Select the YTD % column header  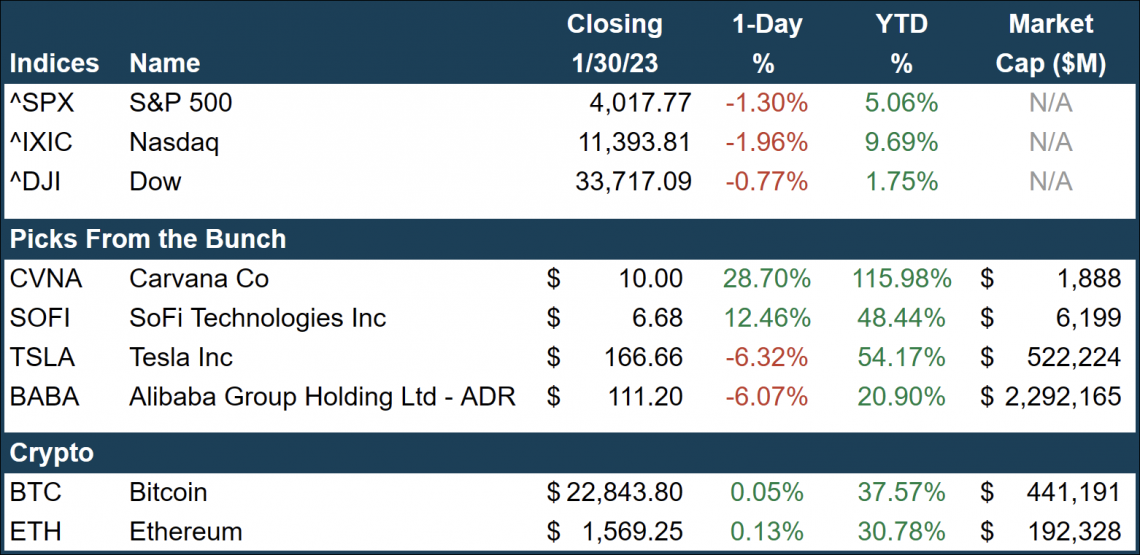click(x=901, y=43)
